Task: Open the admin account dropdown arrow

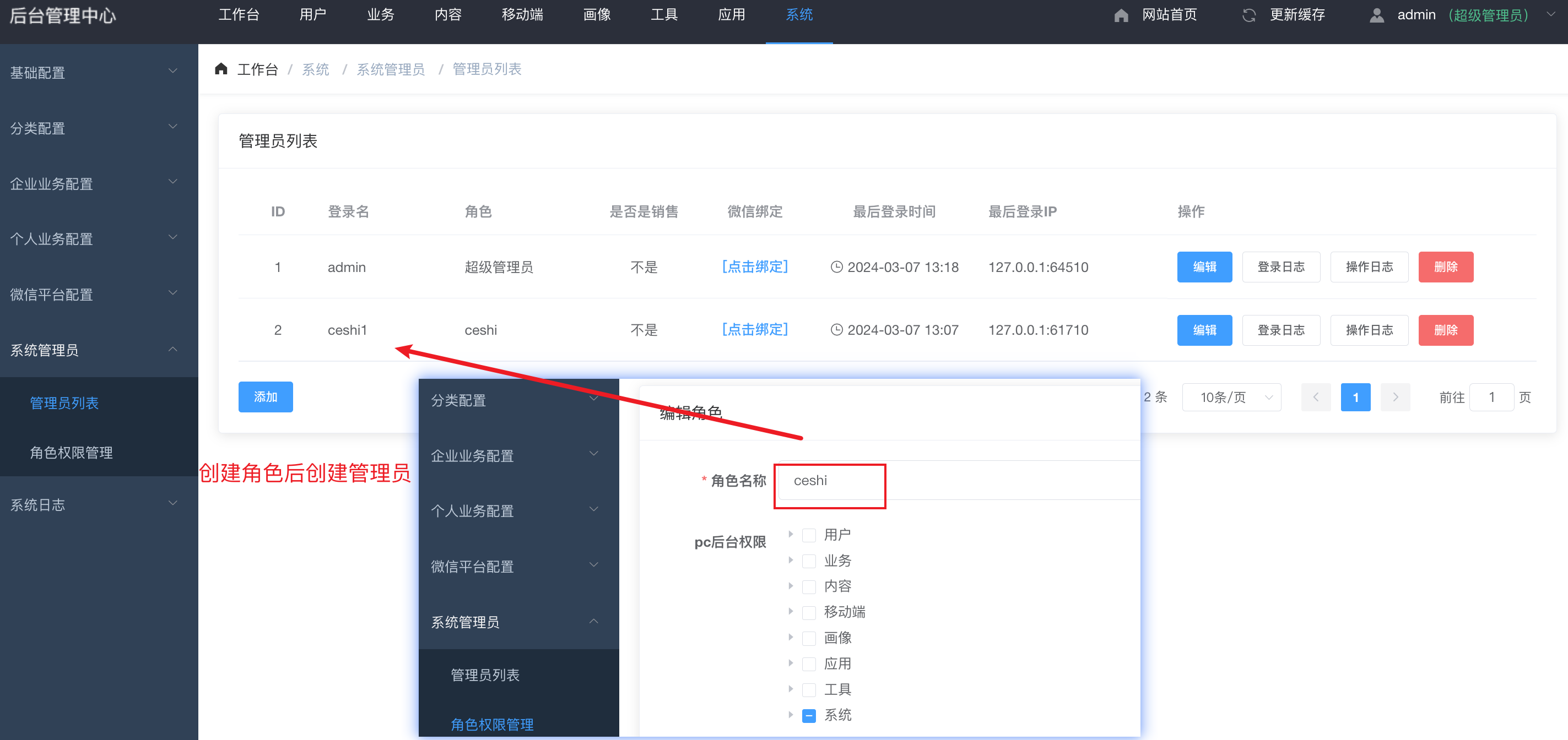Action: 1550,15
